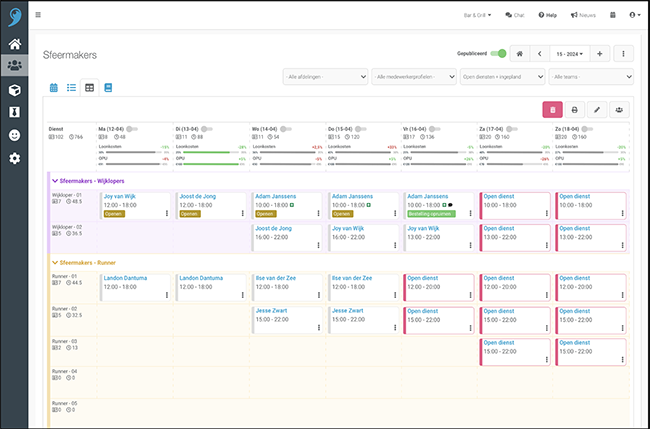
Task: Open the home icon in the left sidebar
Action: pos(15,44)
